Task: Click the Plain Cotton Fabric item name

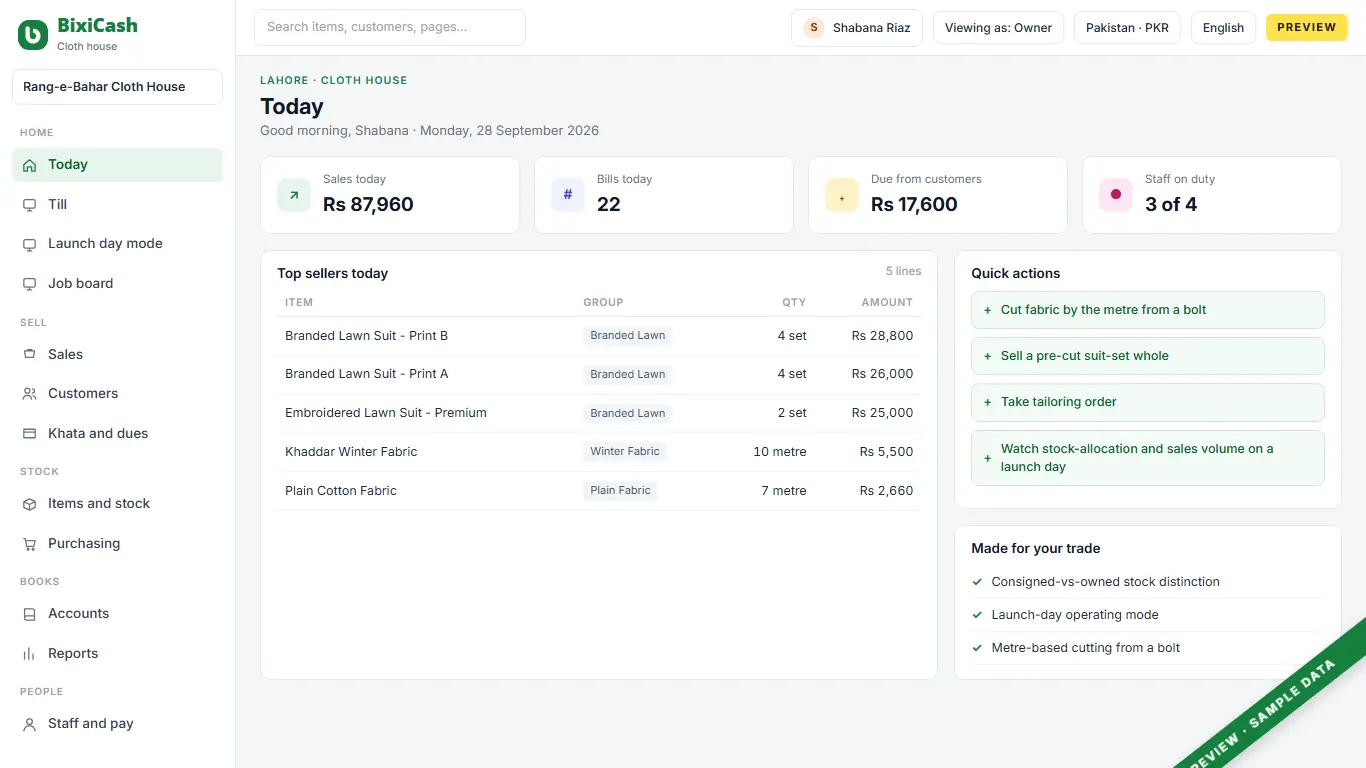Action: 341,491
